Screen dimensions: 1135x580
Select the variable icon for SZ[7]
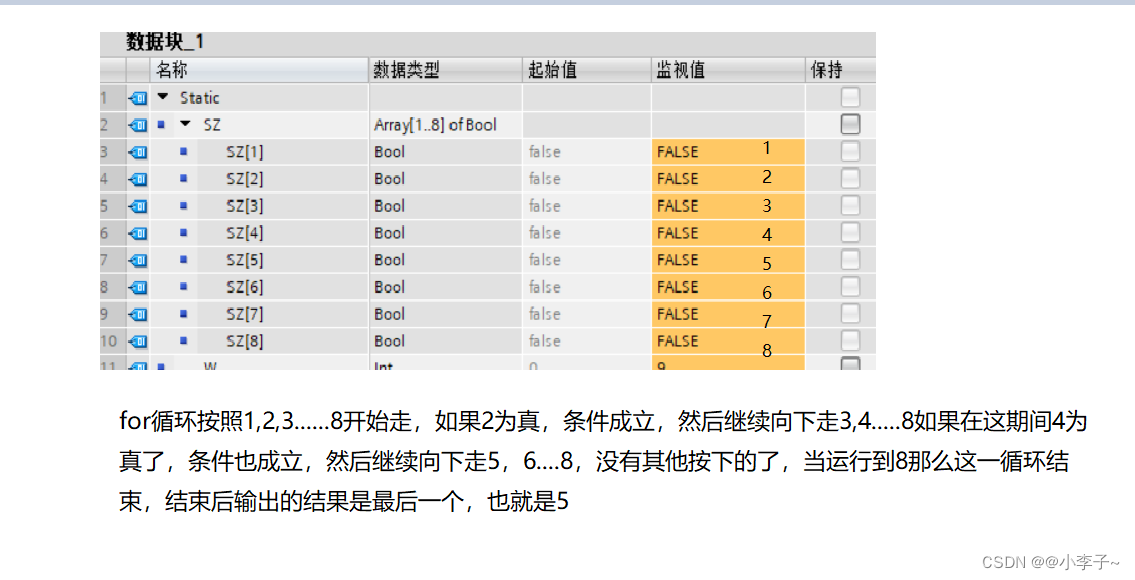click(137, 314)
